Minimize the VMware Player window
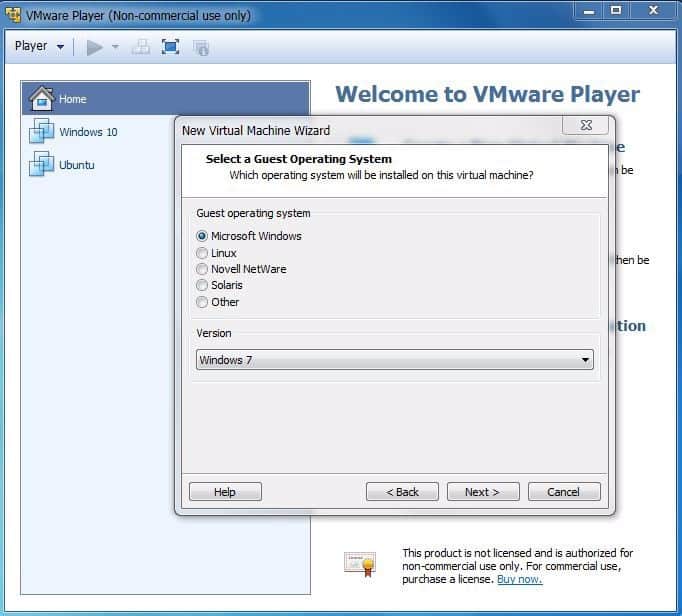 (588, 10)
